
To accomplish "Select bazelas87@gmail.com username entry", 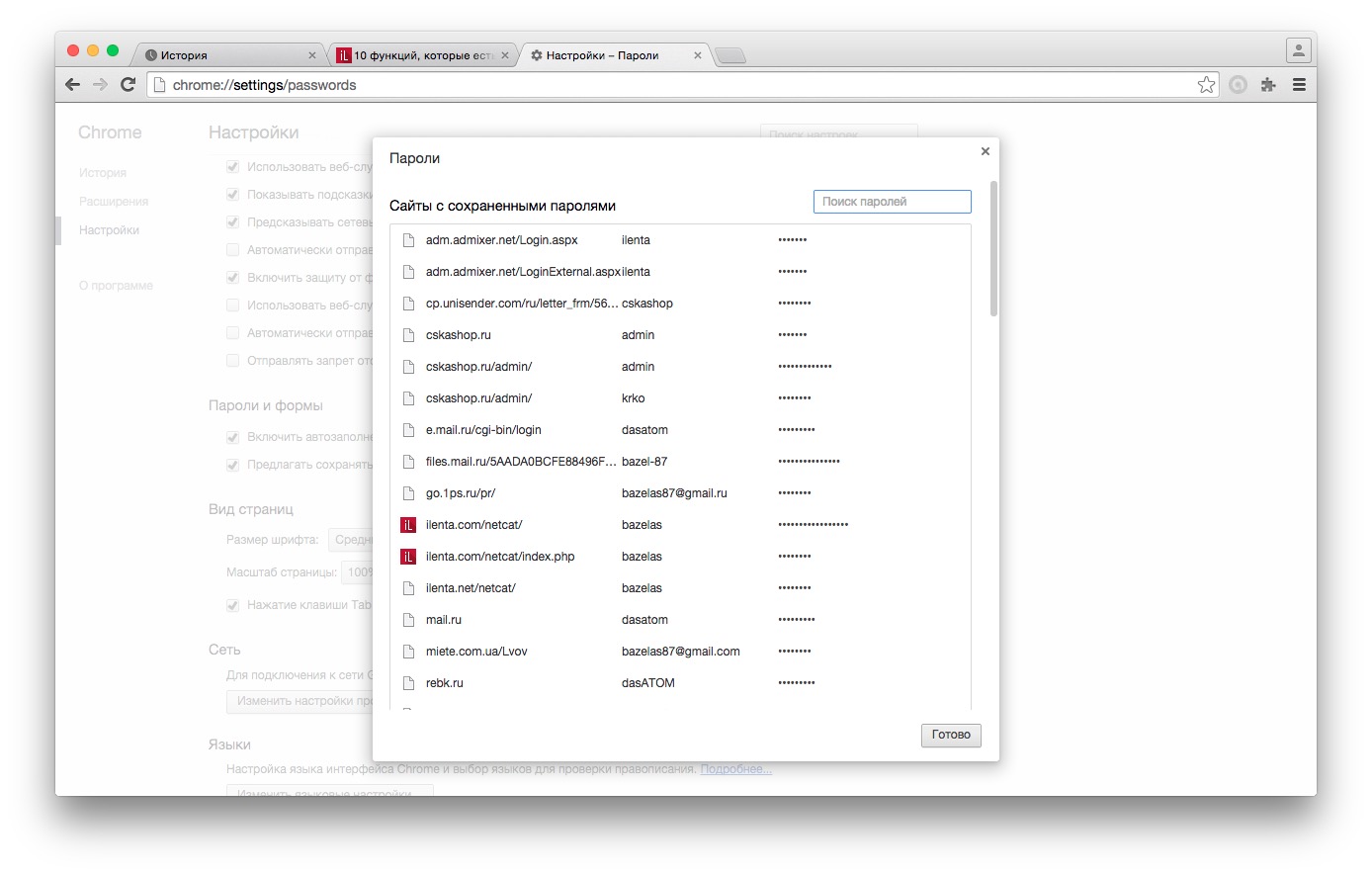I will point(681,652).
